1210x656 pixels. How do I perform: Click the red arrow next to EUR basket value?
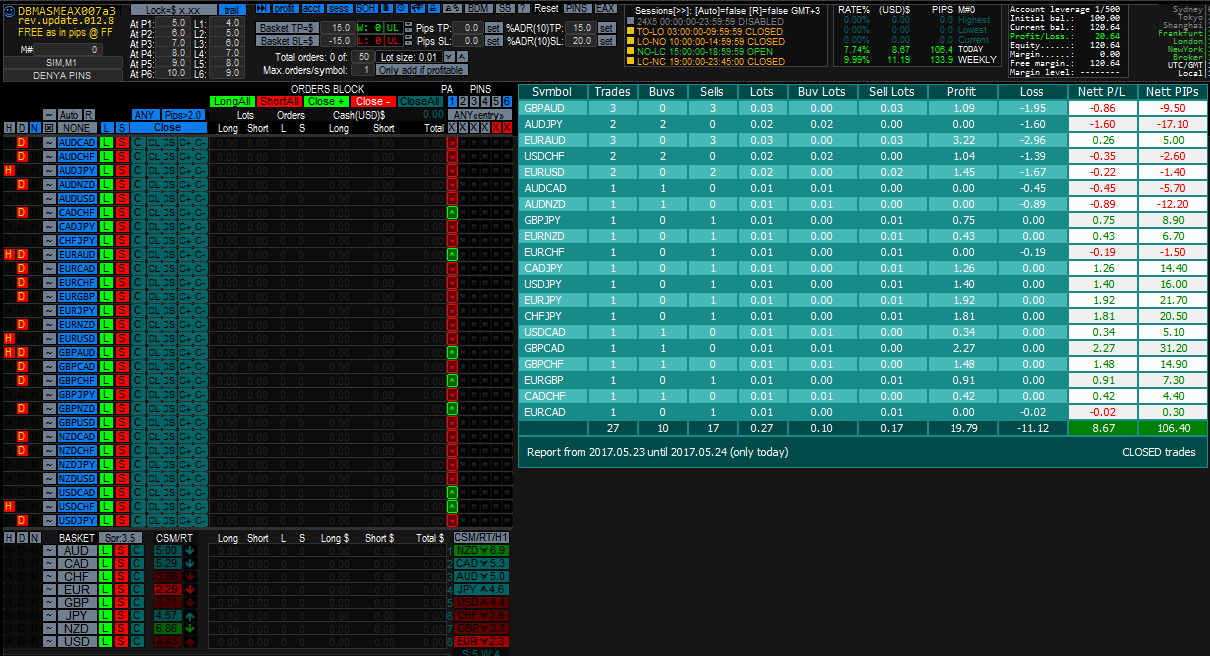click(190, 589)
